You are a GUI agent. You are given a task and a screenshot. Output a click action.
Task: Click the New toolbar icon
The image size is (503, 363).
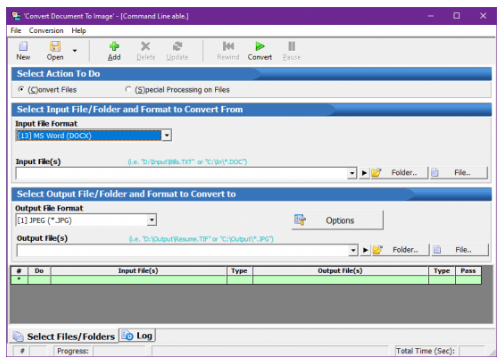(23, 51)
